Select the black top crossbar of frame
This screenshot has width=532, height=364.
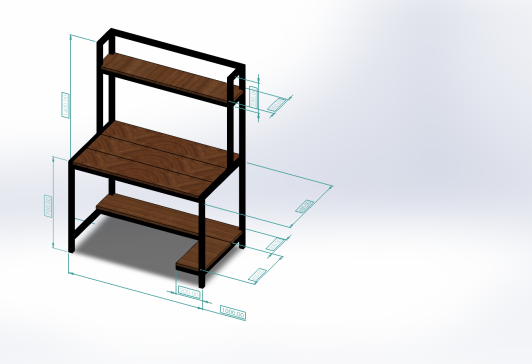(177, 47)
